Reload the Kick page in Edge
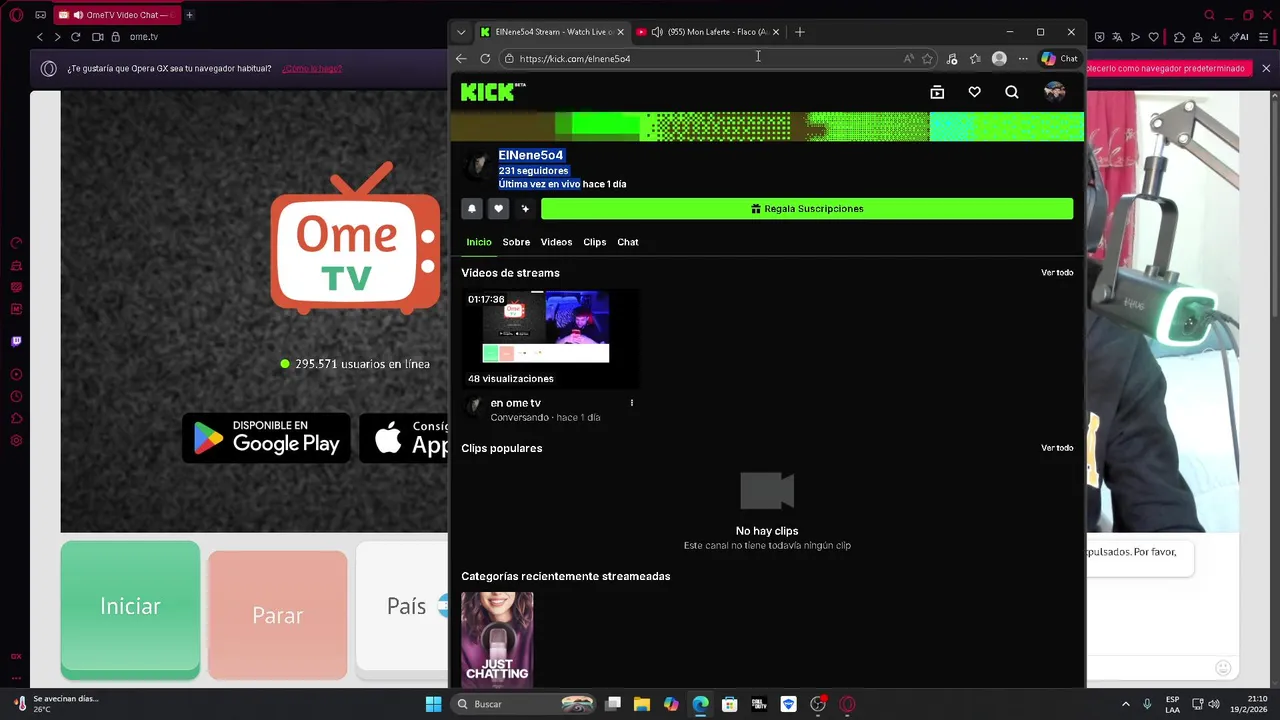Image resolution: width=1280 pixels, height=720 pixels. coord(486,59)
